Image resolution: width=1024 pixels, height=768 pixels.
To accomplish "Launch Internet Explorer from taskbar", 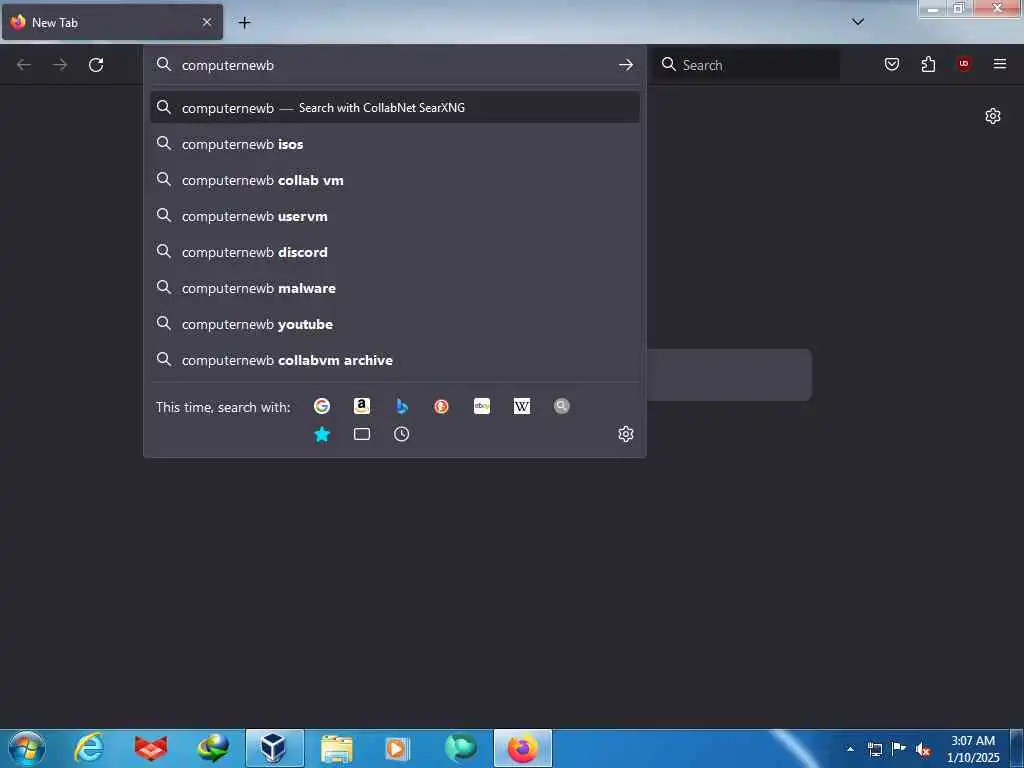I will pyautogui.click(x=89, y=748).
